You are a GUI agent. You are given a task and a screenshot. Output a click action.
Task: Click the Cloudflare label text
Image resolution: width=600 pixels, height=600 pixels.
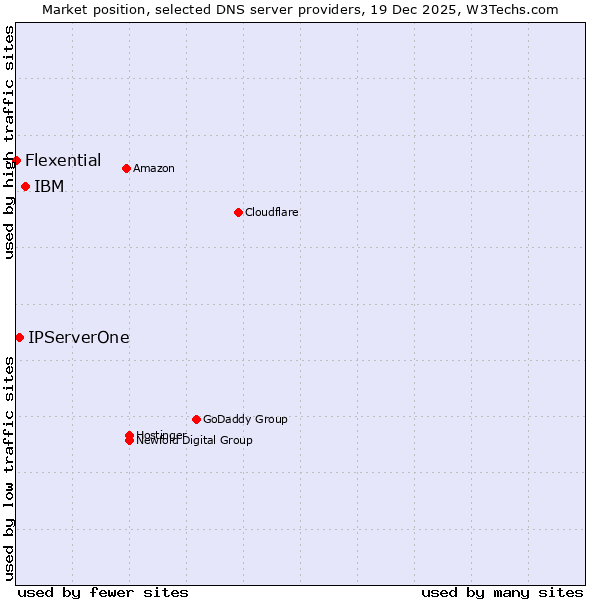click(x=272, y=212)
